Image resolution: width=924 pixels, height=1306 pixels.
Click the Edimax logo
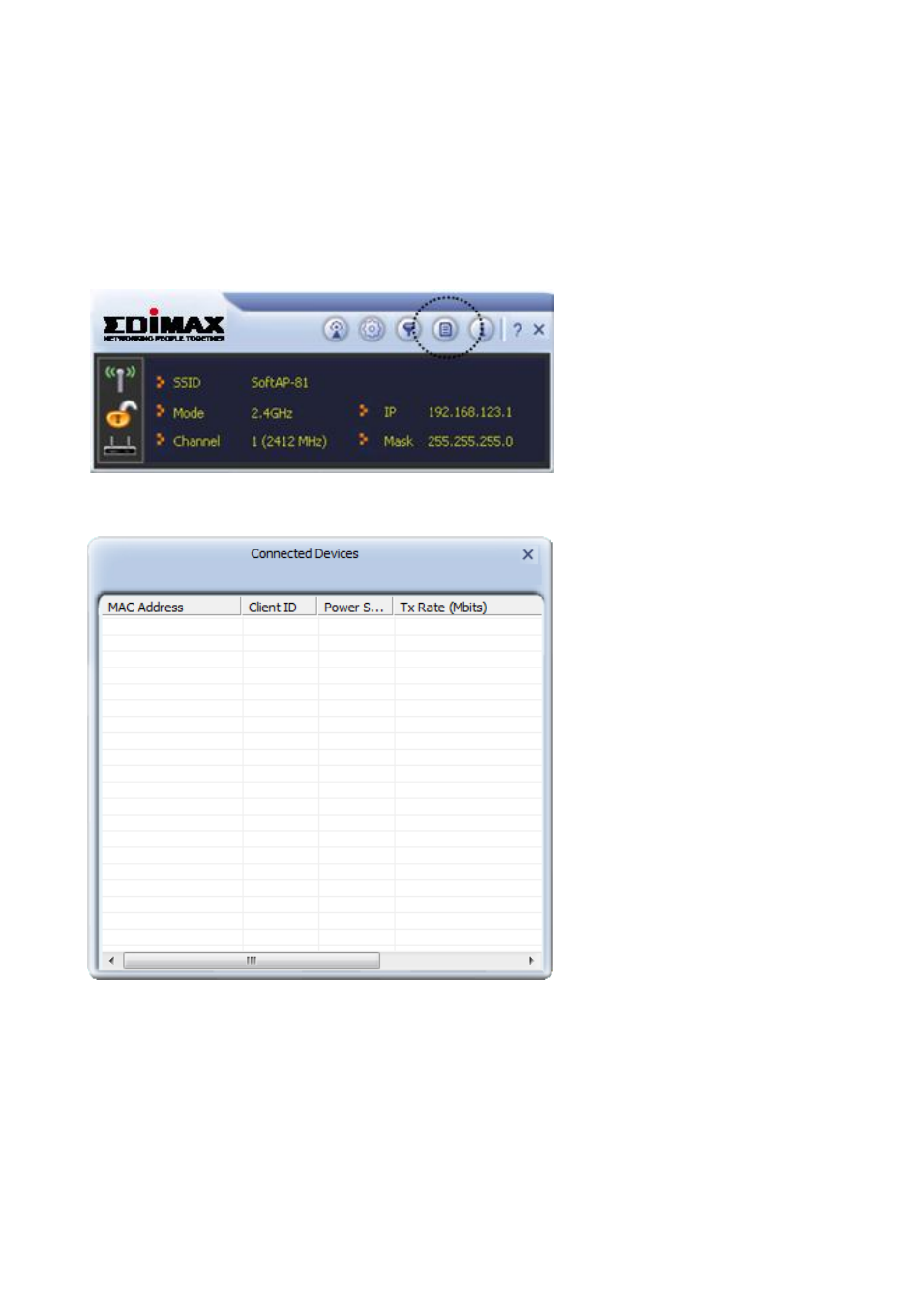click(164, 326)
